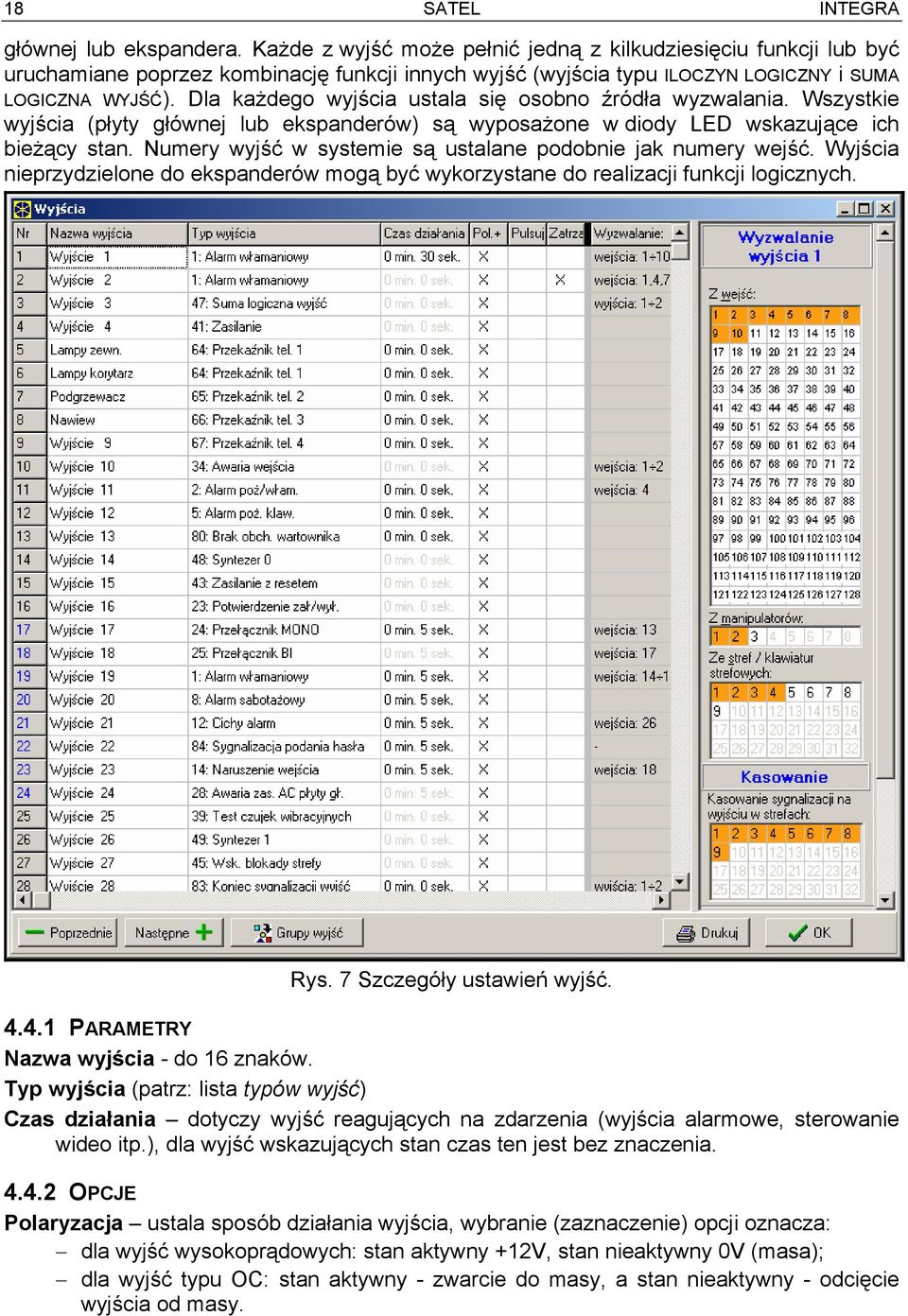Click the Pol.+ column header
This screenshot has height=1316, width=908.
point(487,234)
